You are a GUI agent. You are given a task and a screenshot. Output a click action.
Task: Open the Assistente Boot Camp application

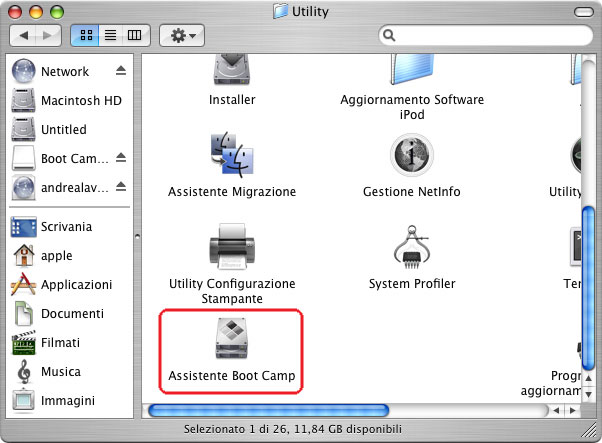click(232, 338)
